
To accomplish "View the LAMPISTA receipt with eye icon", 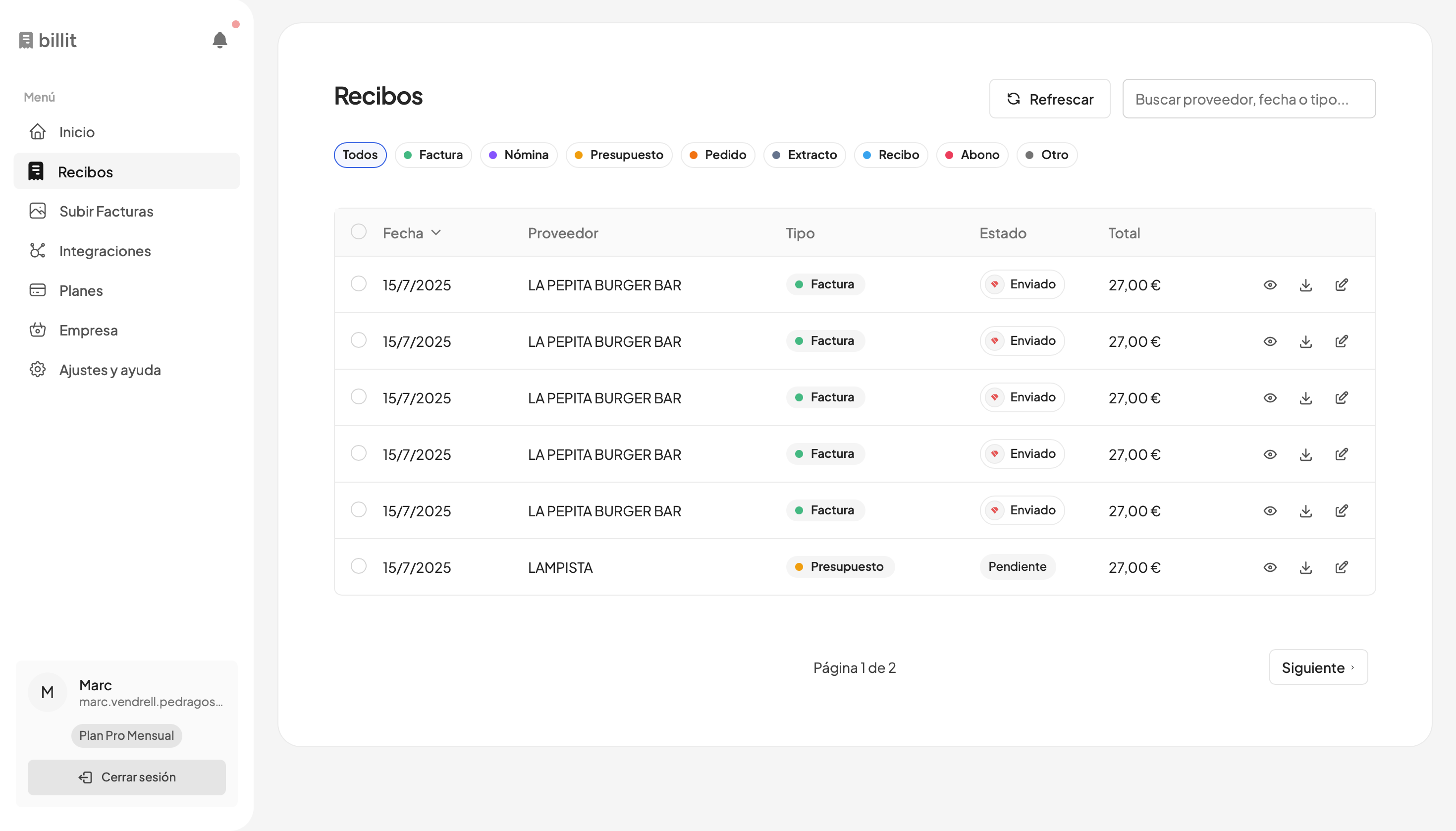I will pos(1270,567).
